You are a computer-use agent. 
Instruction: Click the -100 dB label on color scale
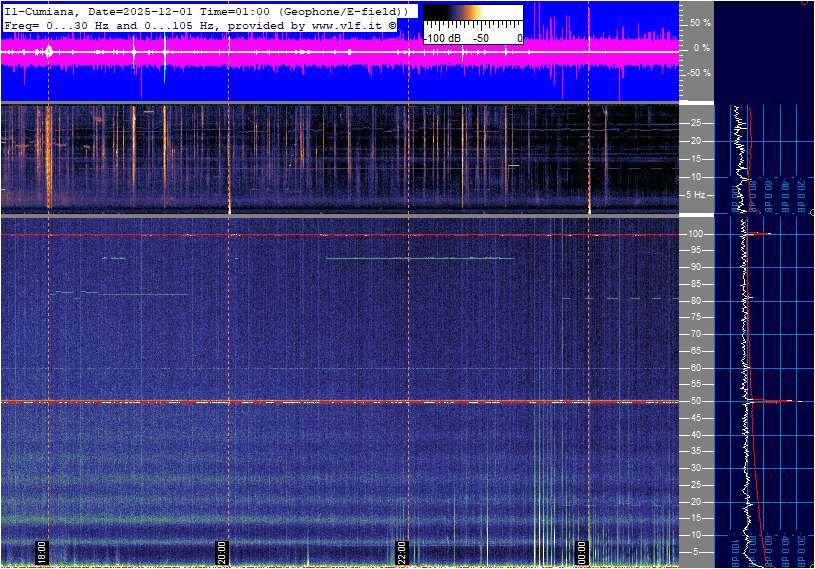click(441, 38)
